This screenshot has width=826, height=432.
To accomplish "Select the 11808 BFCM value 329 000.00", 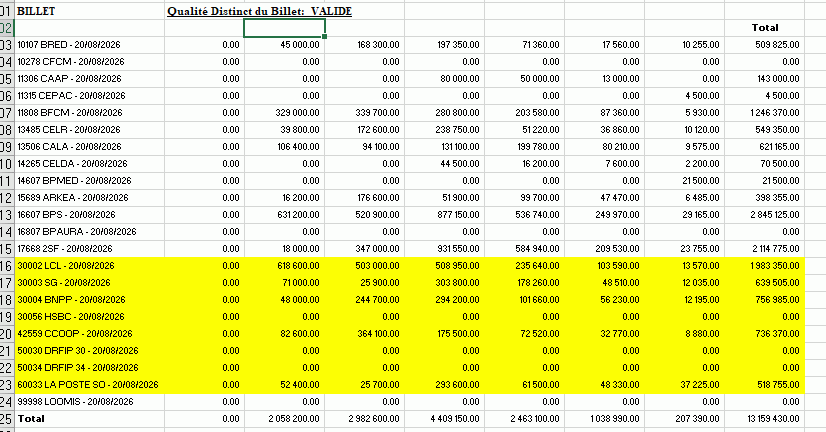I will tap(297, 113).
